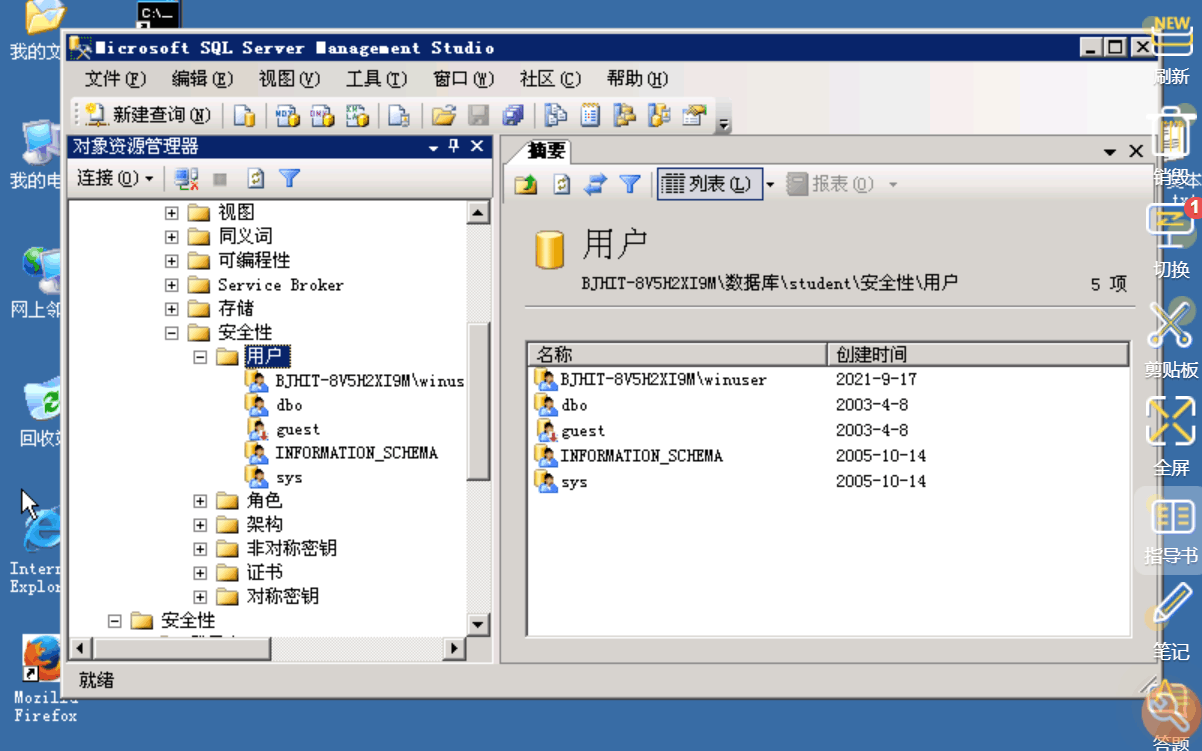Open the 帮助(H) menu
This screenshot has width=1202, height=751.
click(x=637, y=79)
